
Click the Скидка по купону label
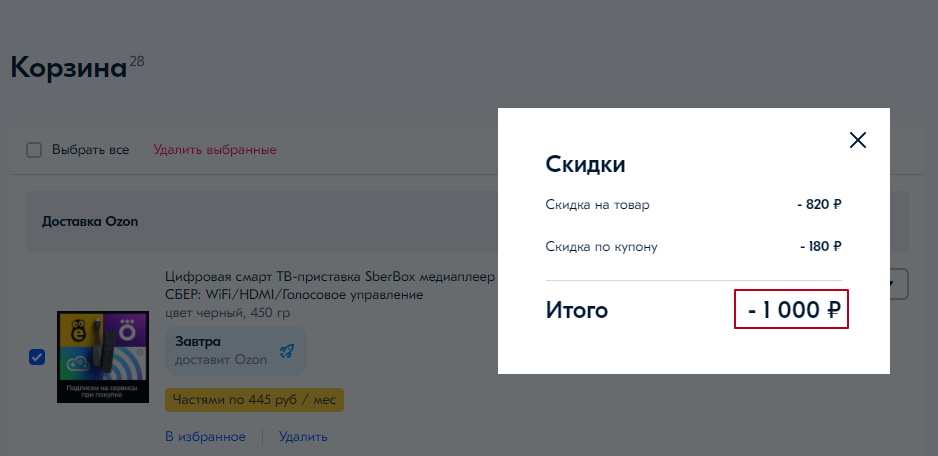tap(601, 247)
